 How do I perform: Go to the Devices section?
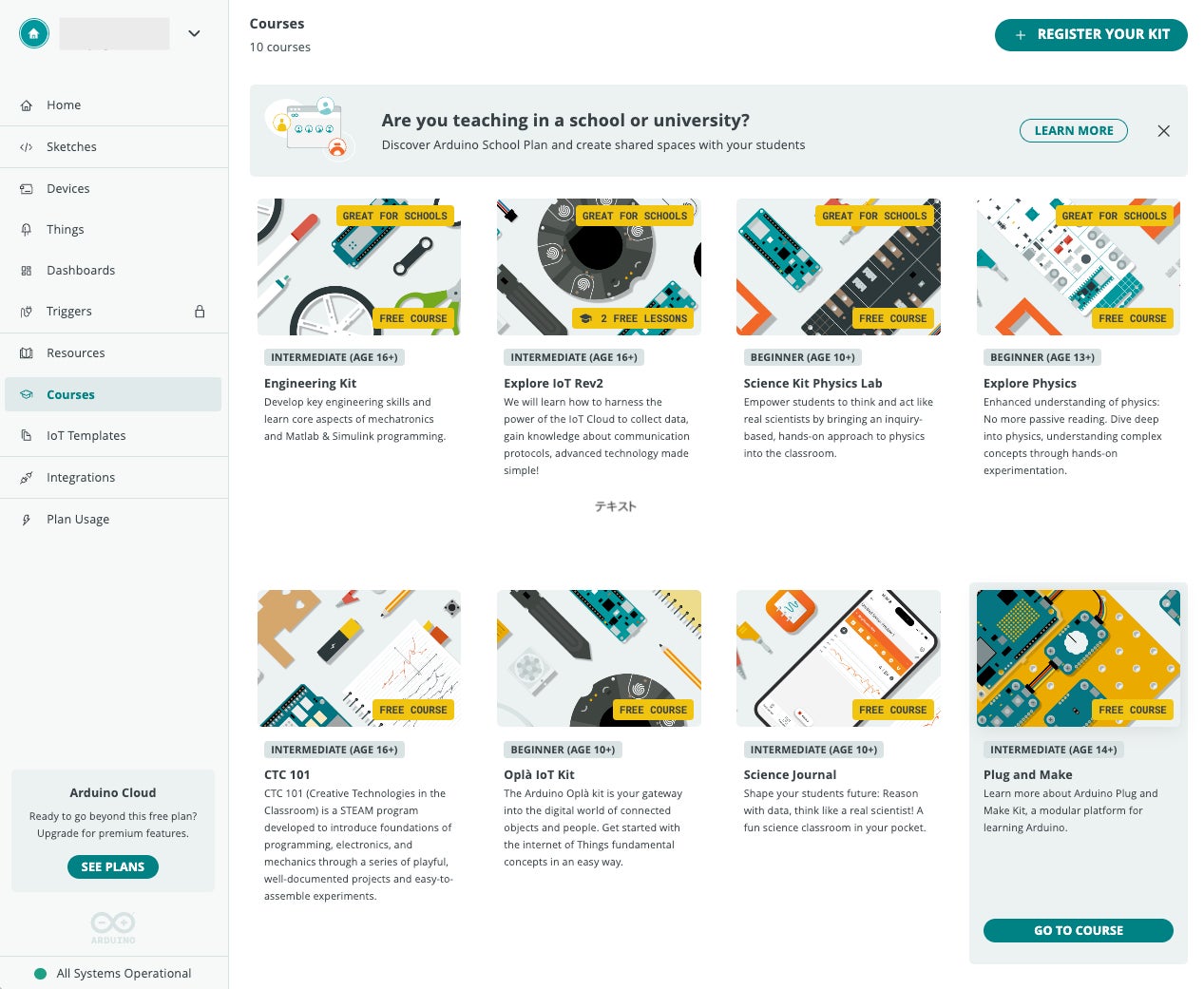pyautogui.click(x=114, y=189)
